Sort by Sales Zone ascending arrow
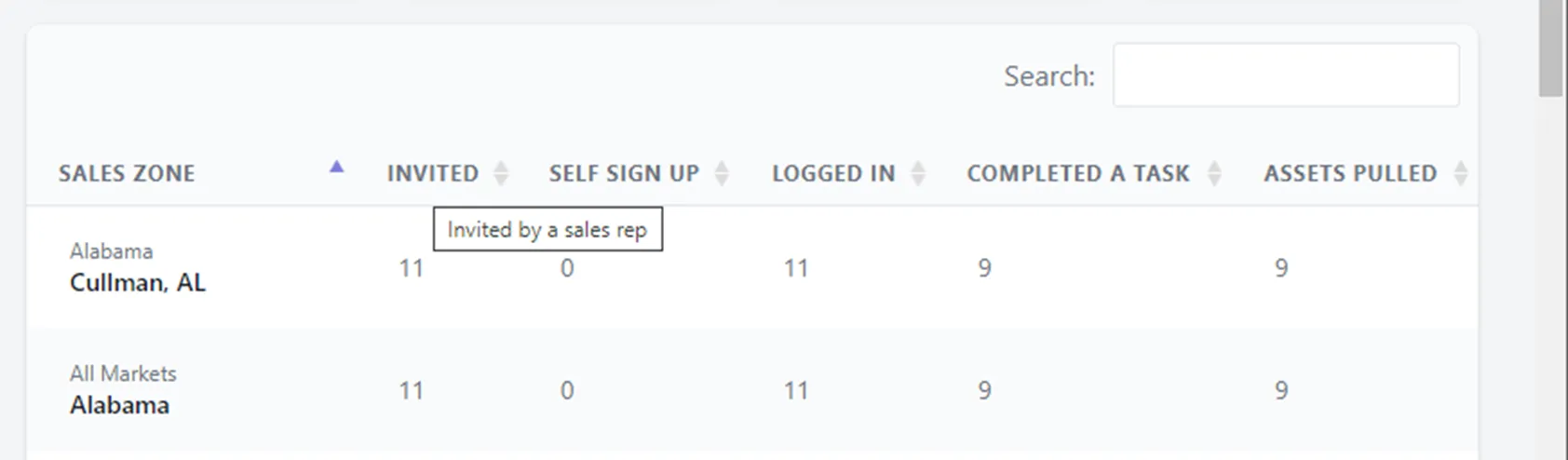This screenshot has width=1568, height=460. click(x=336, y=168)
